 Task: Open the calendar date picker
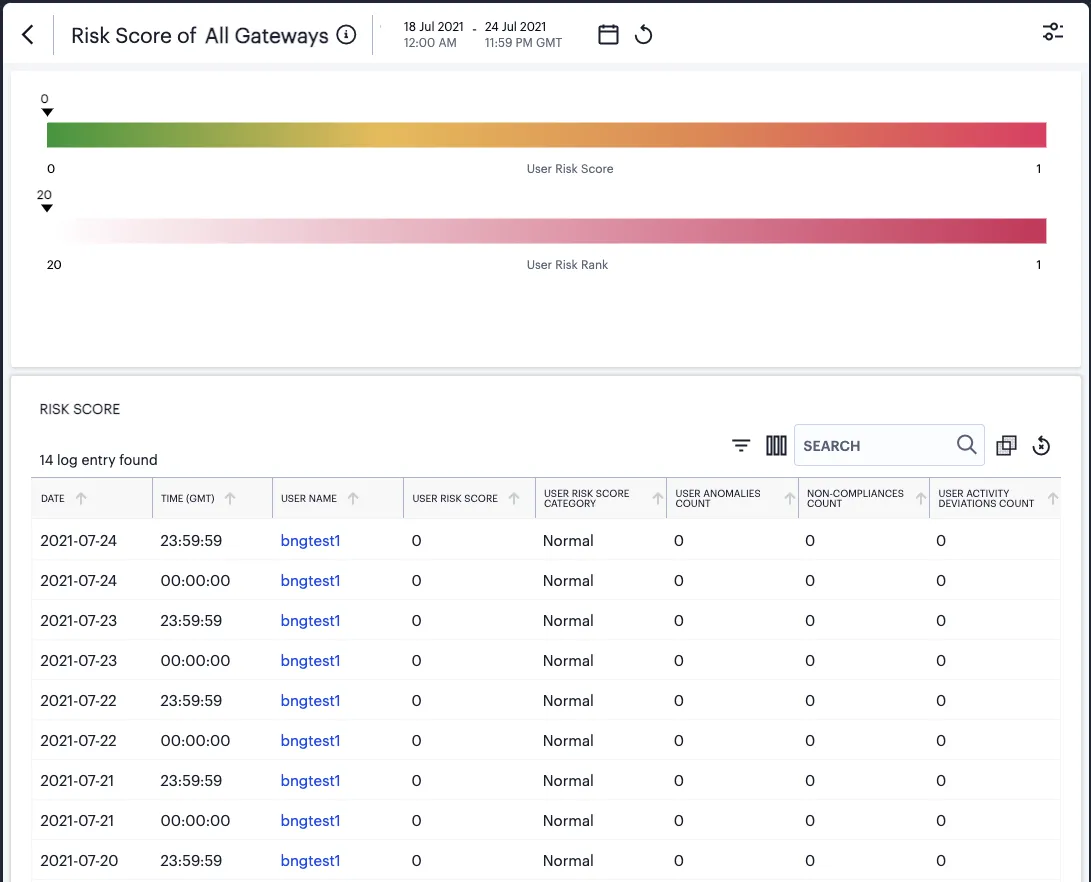(x=608, y=35)
